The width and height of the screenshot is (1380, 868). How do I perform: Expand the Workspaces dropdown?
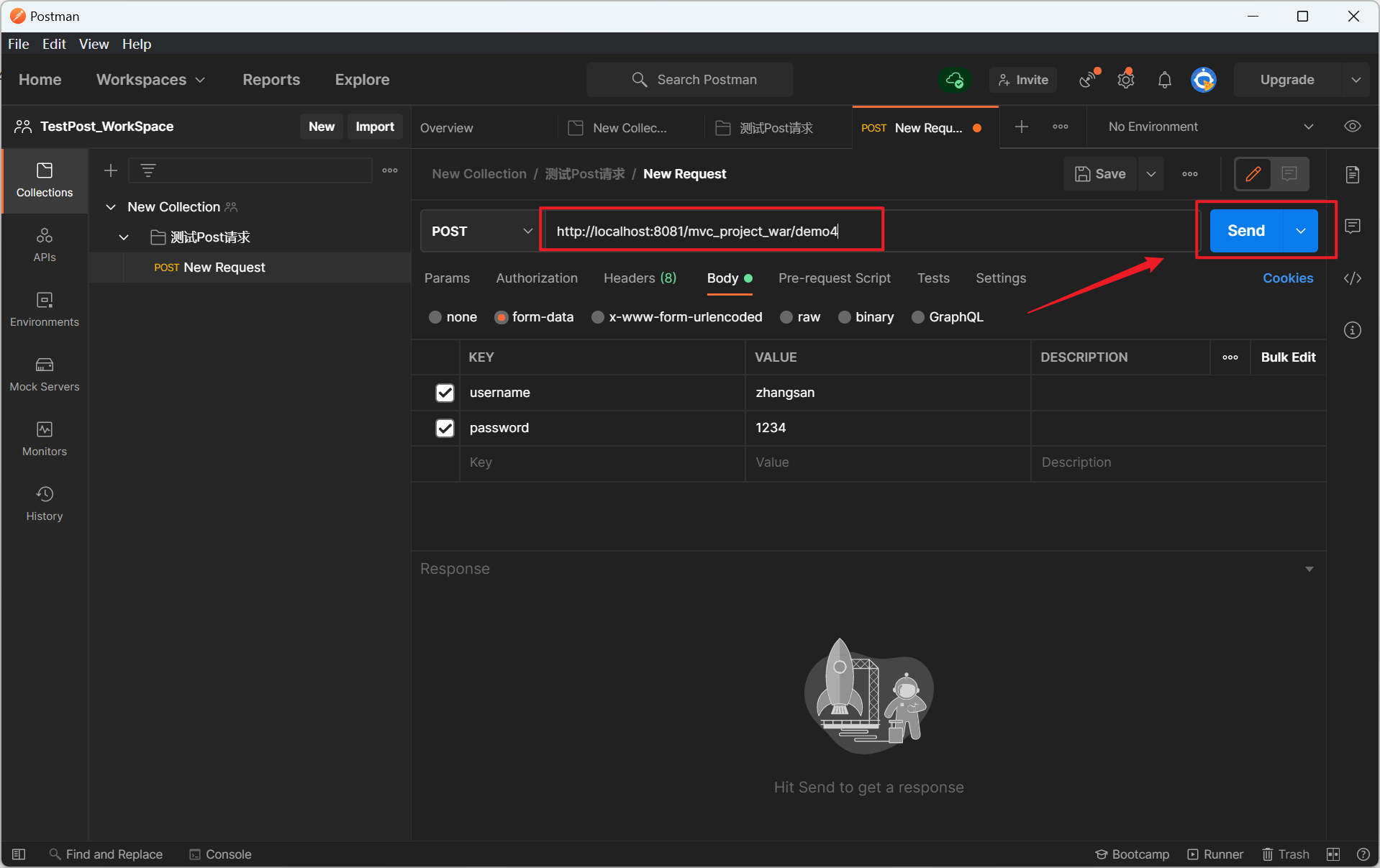151,80
